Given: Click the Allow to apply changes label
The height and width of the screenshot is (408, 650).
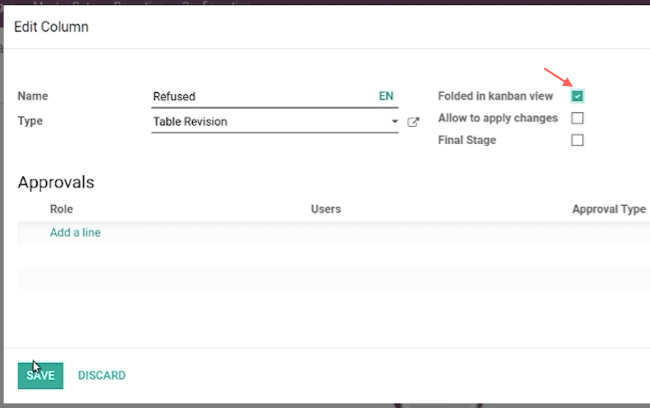Looking at the screenshot, I should pos(498,118).
